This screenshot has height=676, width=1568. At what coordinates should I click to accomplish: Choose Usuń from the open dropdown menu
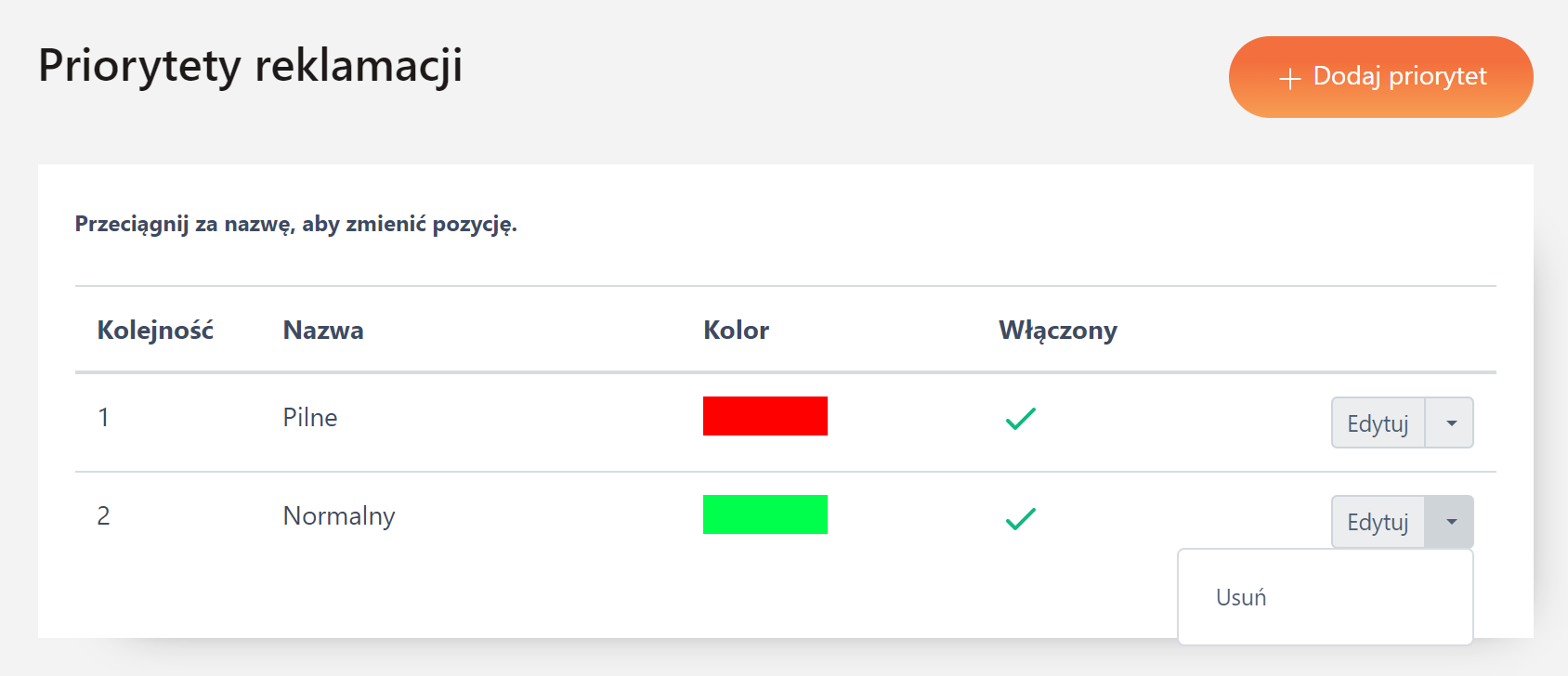(1241, 597)
